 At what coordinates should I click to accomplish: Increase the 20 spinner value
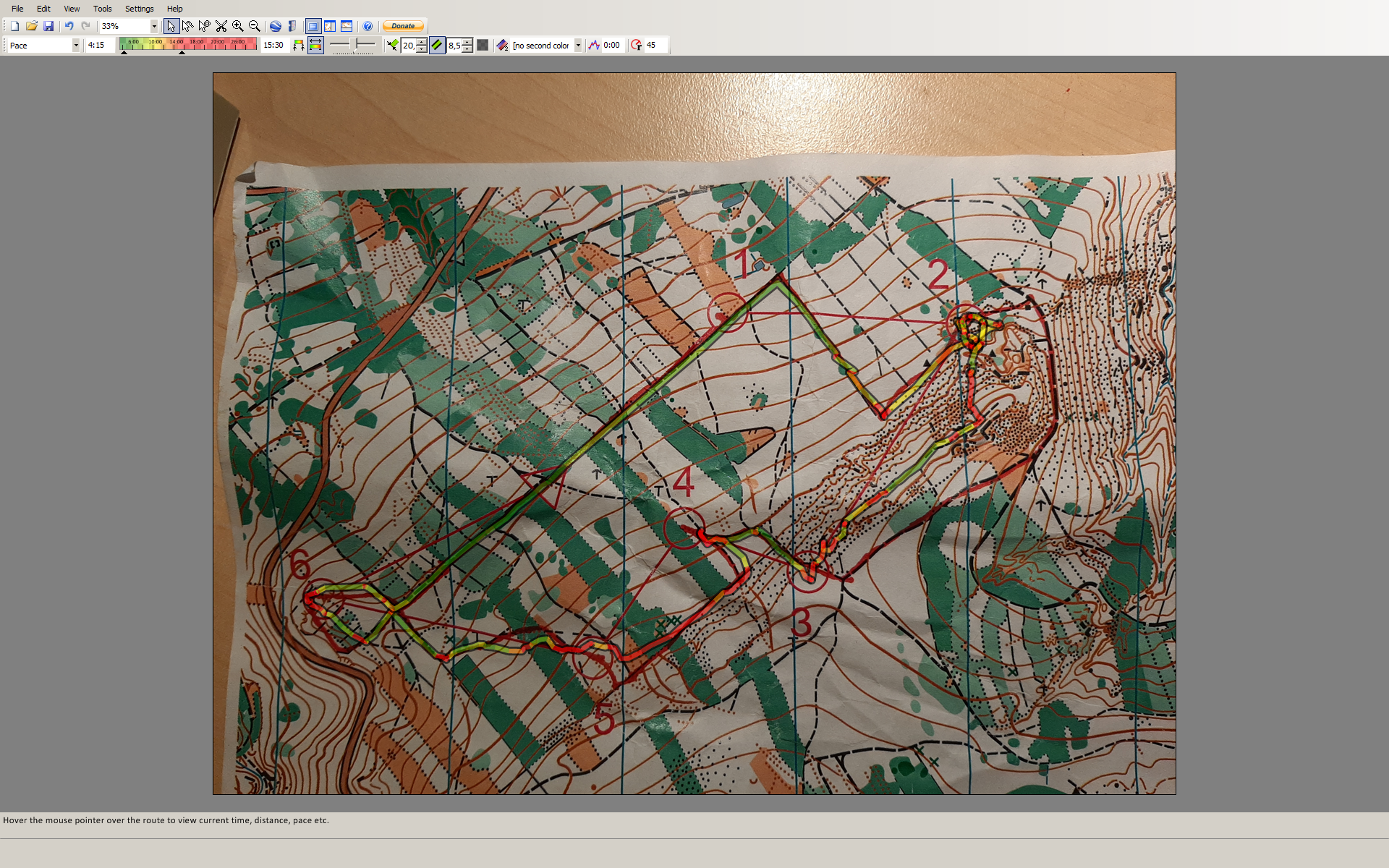[422, 41]
